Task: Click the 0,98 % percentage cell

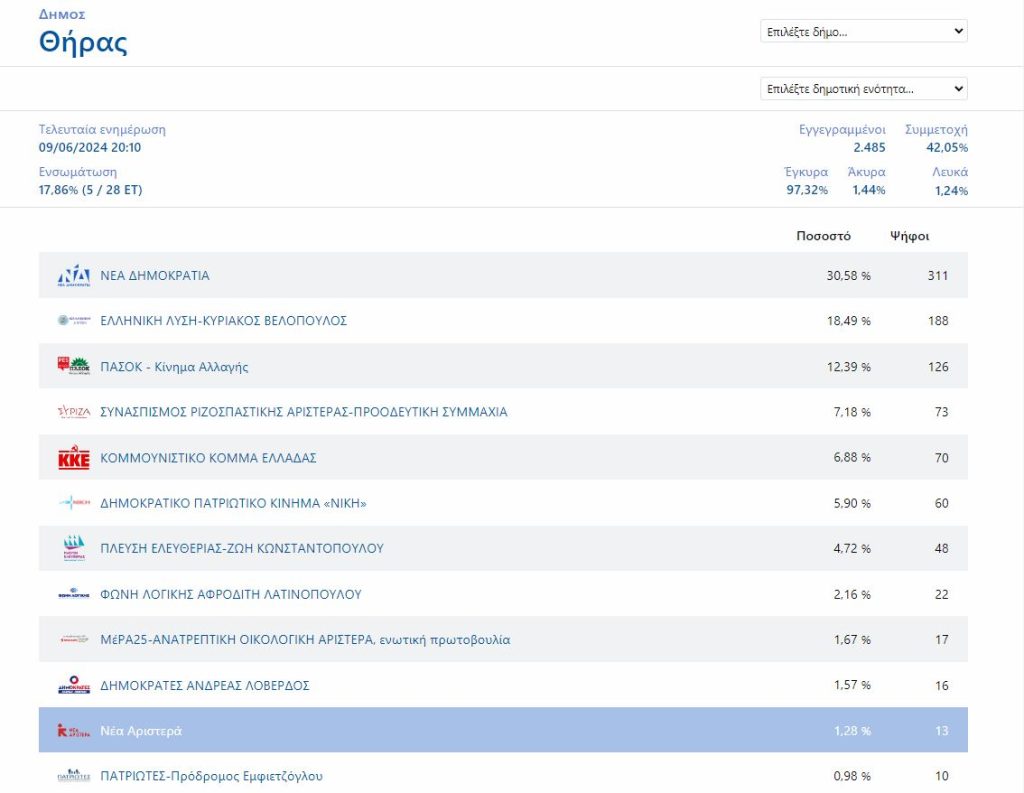Action: (x=852, y=776)
